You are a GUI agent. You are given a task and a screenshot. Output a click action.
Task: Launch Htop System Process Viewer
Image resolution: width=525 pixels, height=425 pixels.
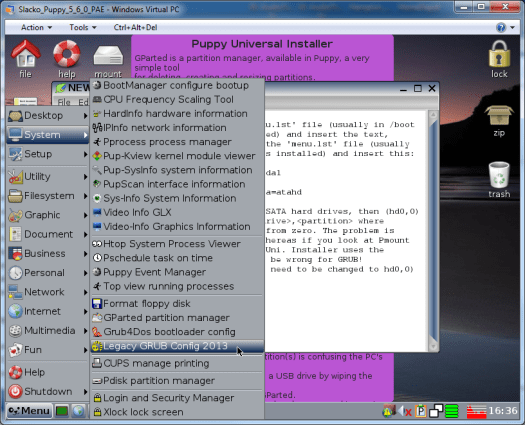click(x=177, y=244)
